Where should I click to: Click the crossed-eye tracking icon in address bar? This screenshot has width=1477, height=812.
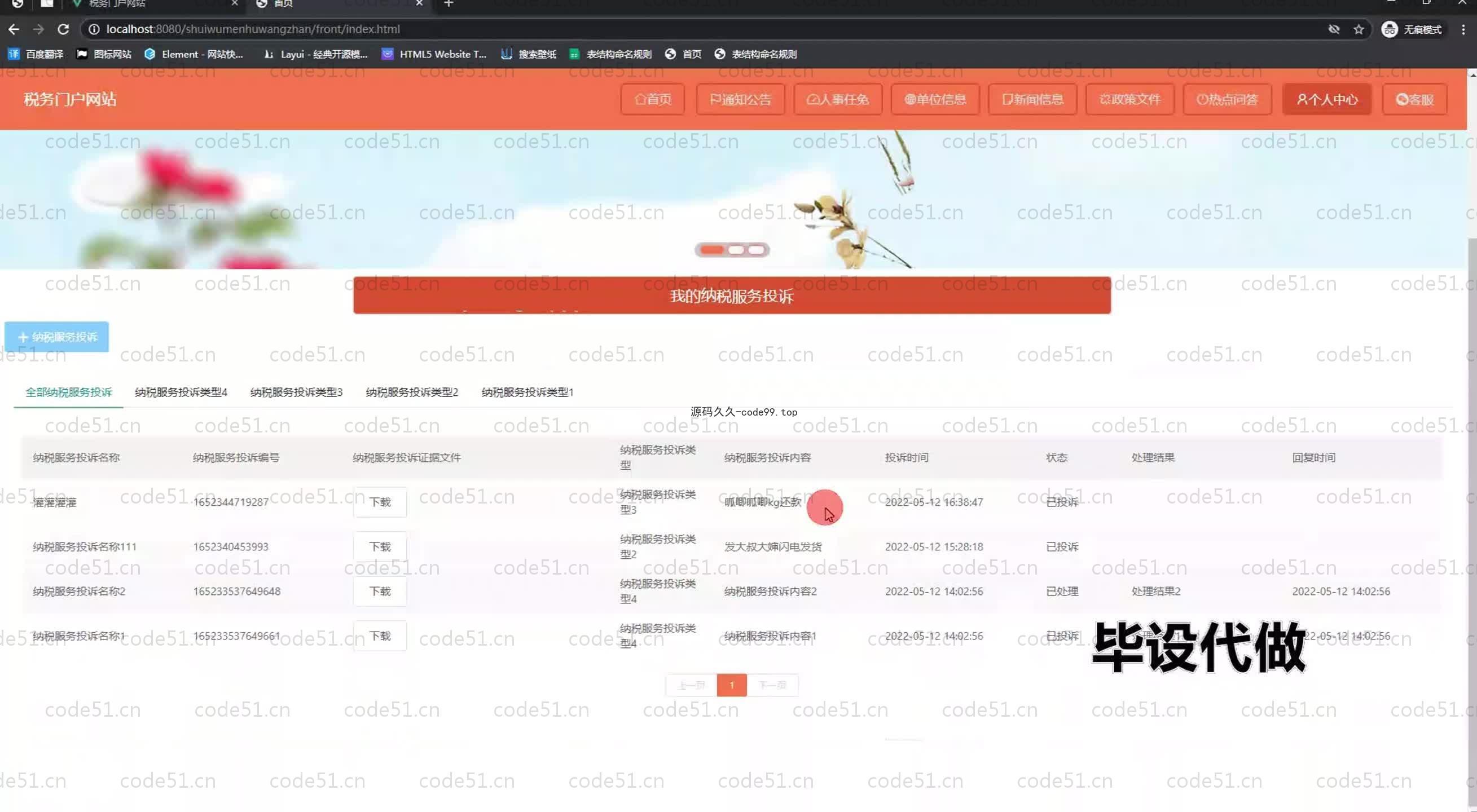[x=1334, y=29]
